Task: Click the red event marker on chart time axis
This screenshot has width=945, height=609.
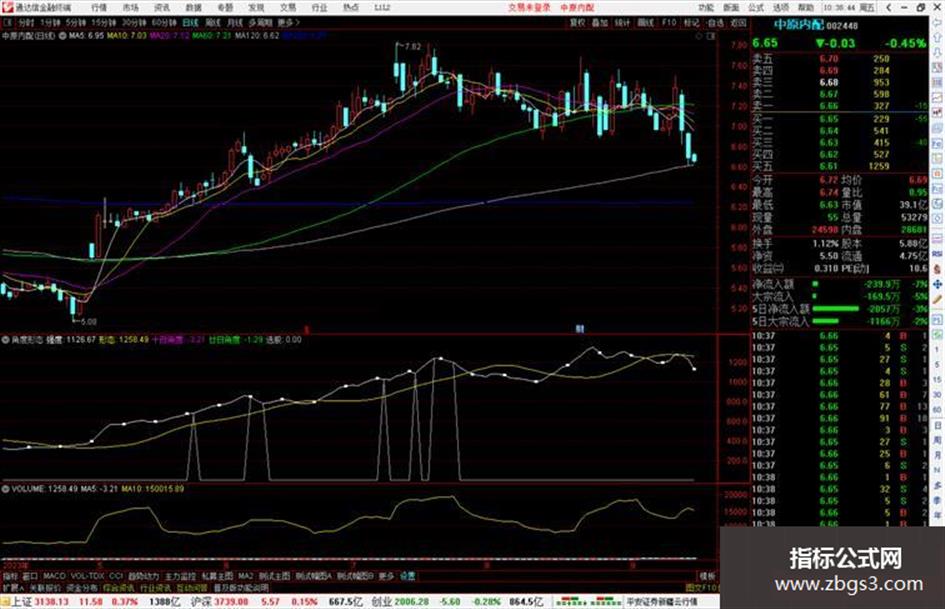Action: pyautogui.click(x=306, y=330)
